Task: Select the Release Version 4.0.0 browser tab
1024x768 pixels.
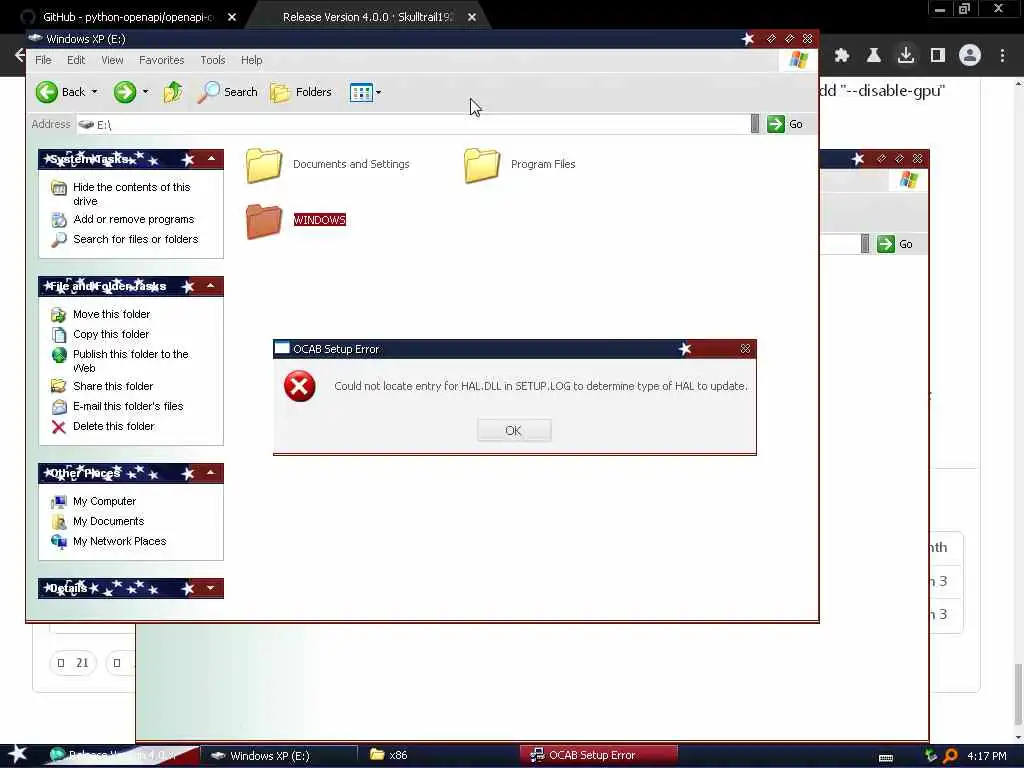Action: point(368,17)
